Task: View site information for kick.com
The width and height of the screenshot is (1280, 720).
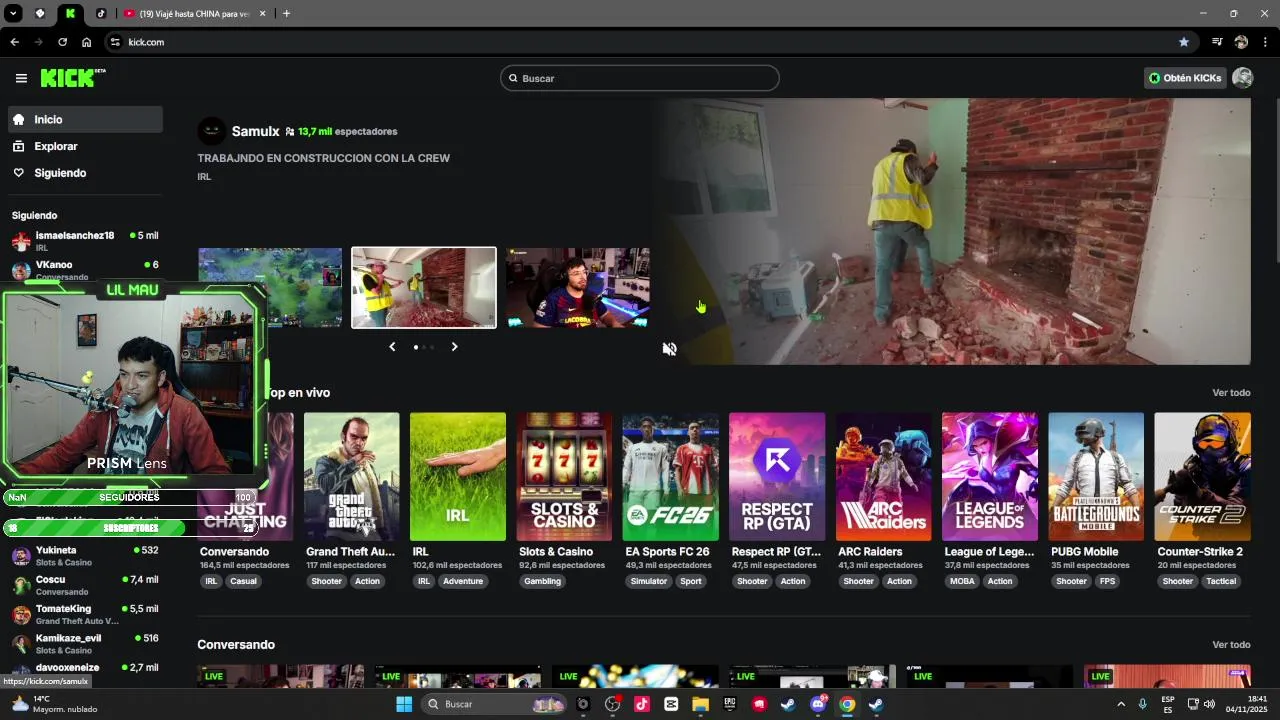Action: (115, 42)
